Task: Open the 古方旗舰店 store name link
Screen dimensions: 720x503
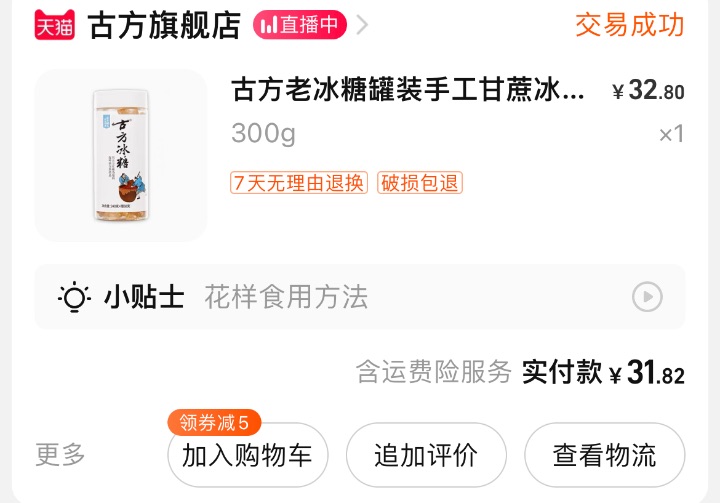Action: 165,25
